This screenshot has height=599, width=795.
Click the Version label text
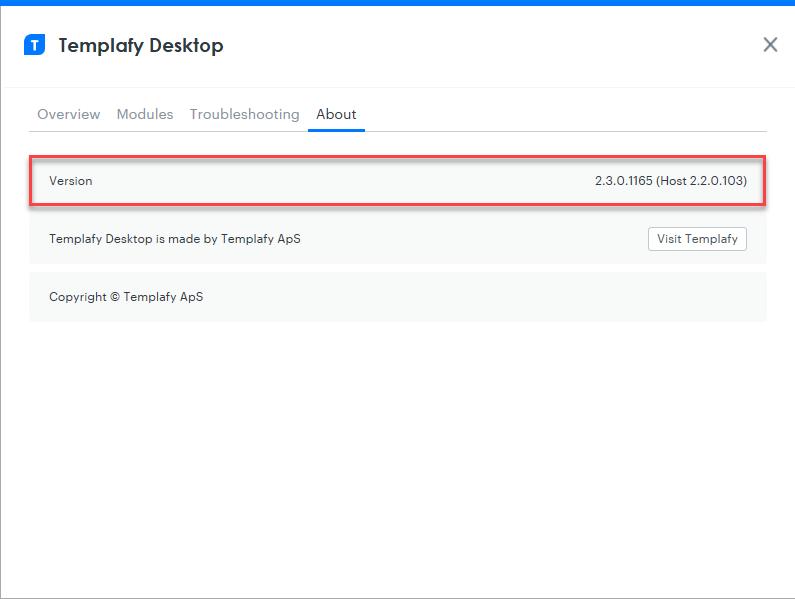[70, 181]
